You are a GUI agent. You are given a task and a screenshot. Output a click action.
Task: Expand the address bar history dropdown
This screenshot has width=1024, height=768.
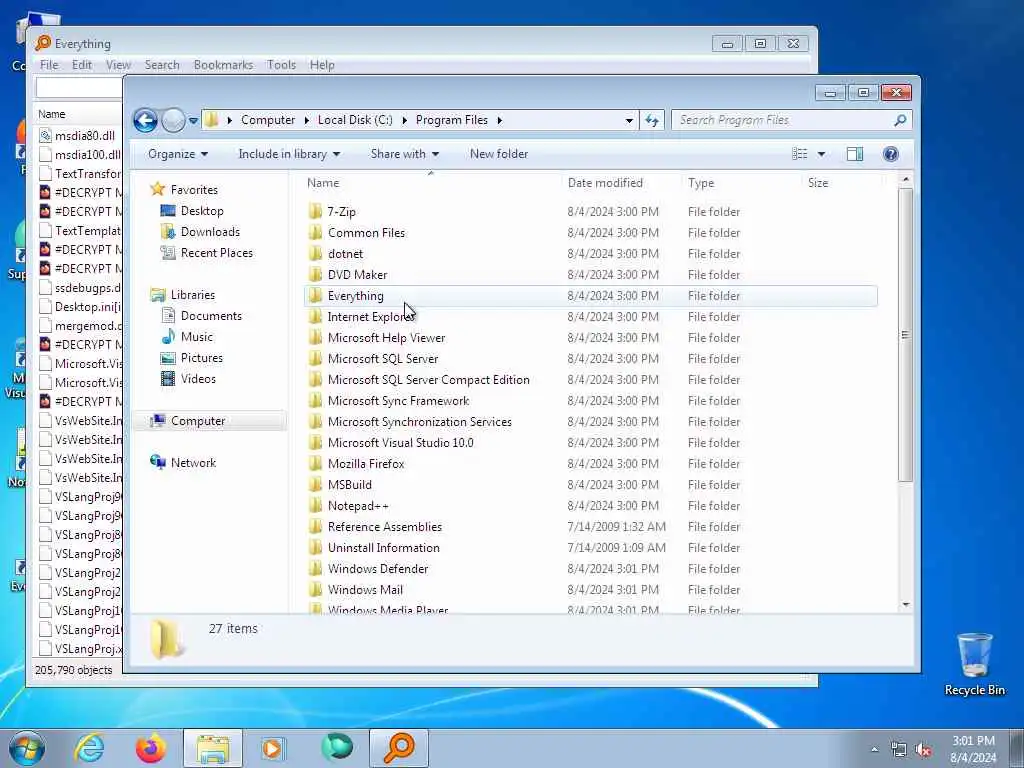click(629, 121)
